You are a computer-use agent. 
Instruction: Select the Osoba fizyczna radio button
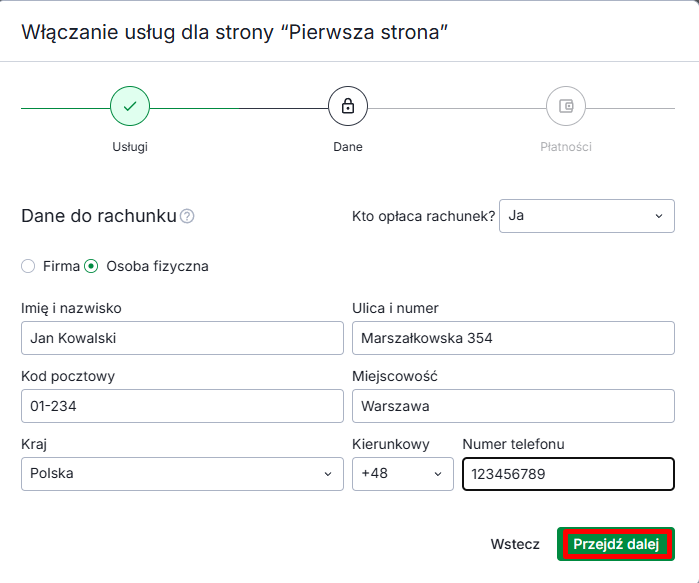point(91,266)
